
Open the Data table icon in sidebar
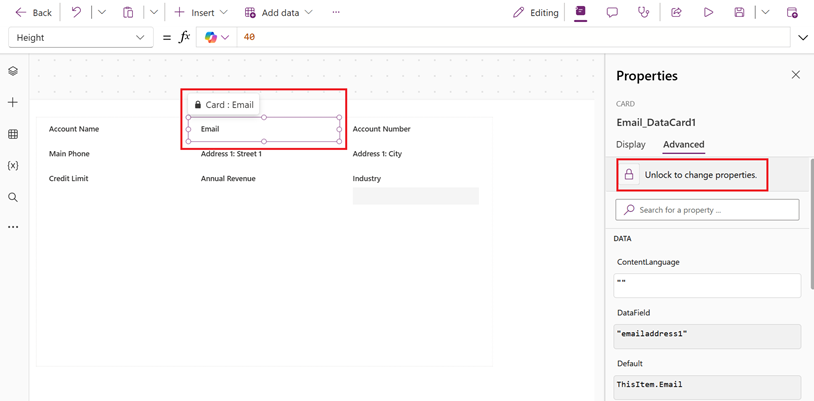coord(13,134)
